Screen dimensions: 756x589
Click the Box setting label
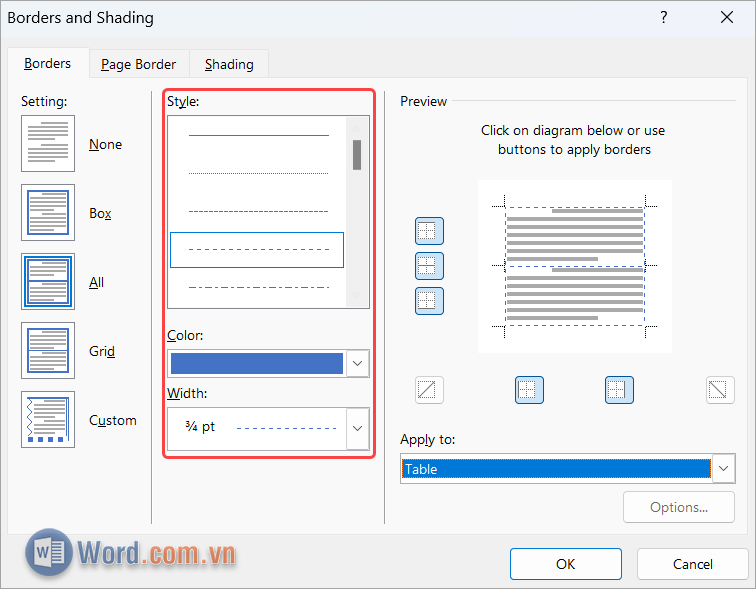(x=100, y=213)
